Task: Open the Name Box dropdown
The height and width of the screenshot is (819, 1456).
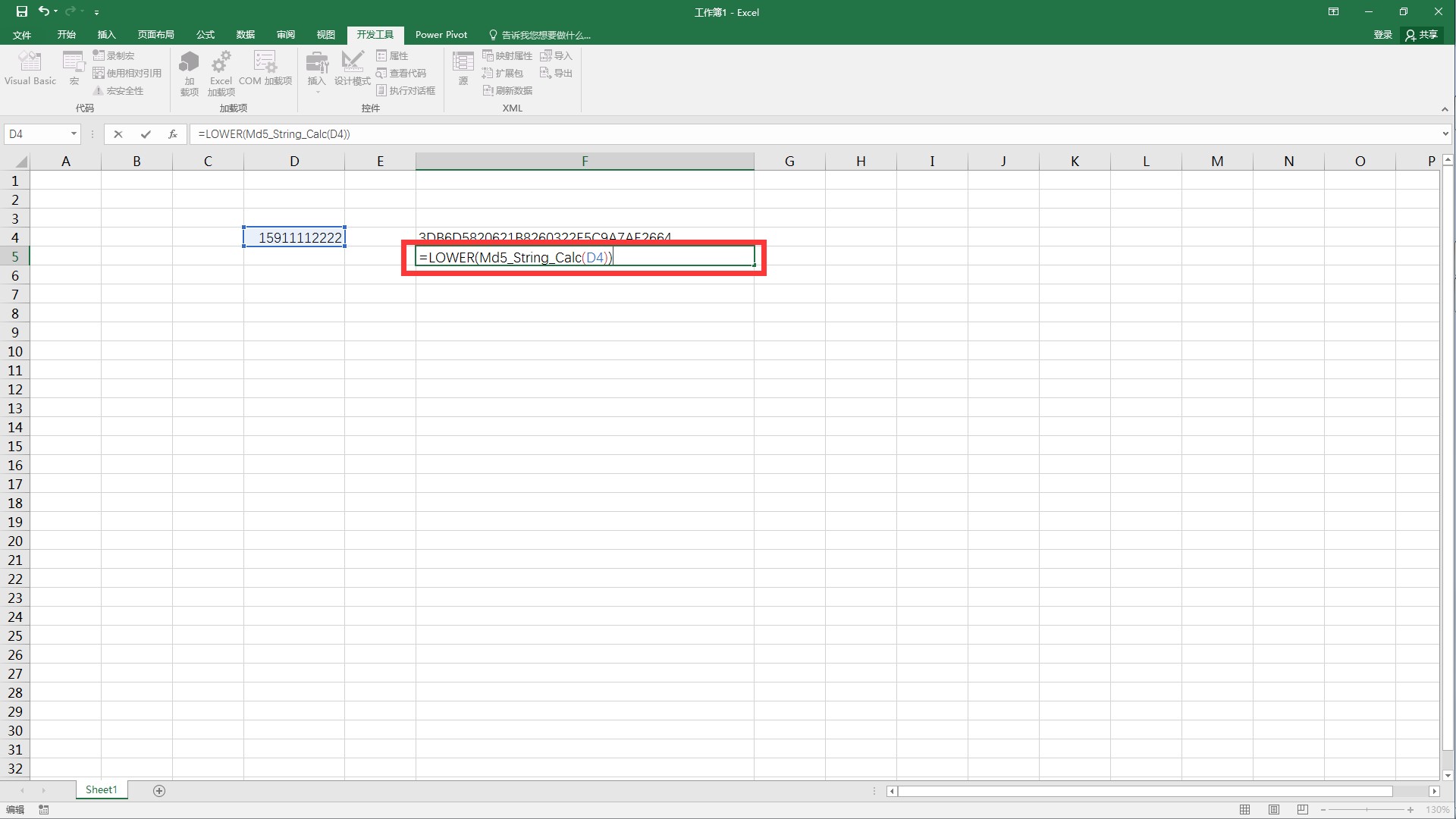Action: [73, 134]
